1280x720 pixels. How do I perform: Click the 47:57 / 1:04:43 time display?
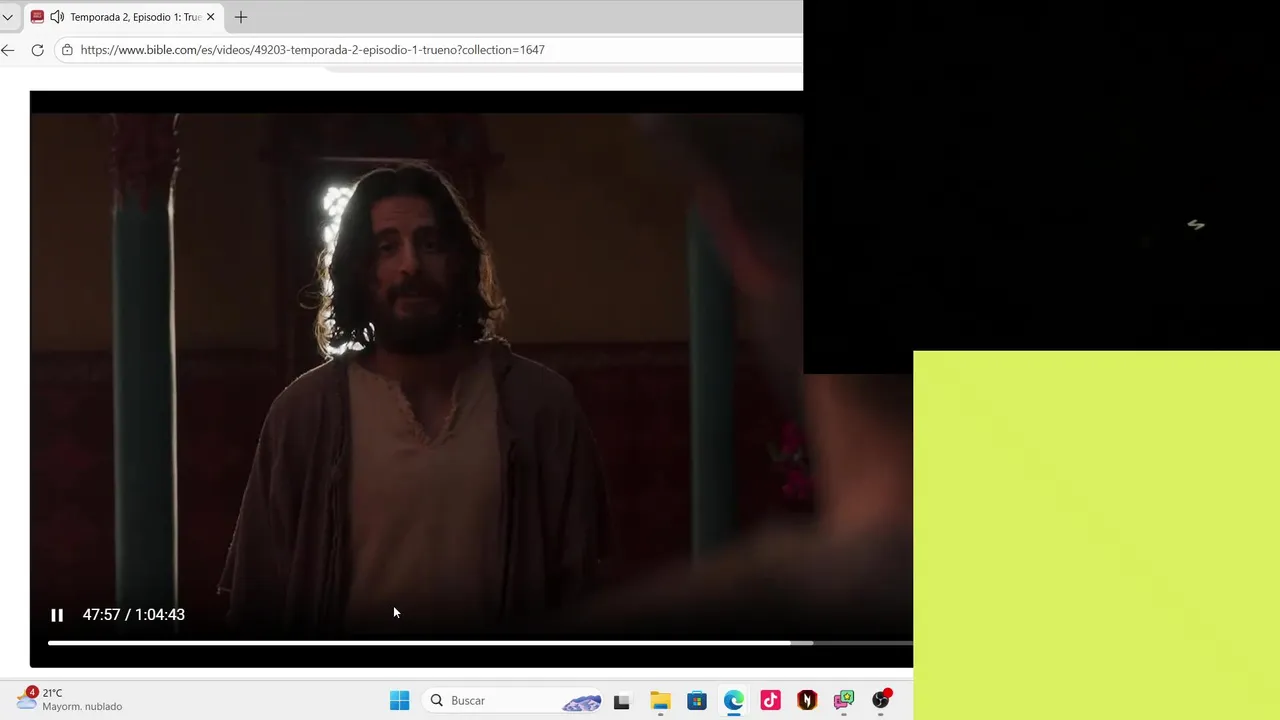(x=134, y=615)
